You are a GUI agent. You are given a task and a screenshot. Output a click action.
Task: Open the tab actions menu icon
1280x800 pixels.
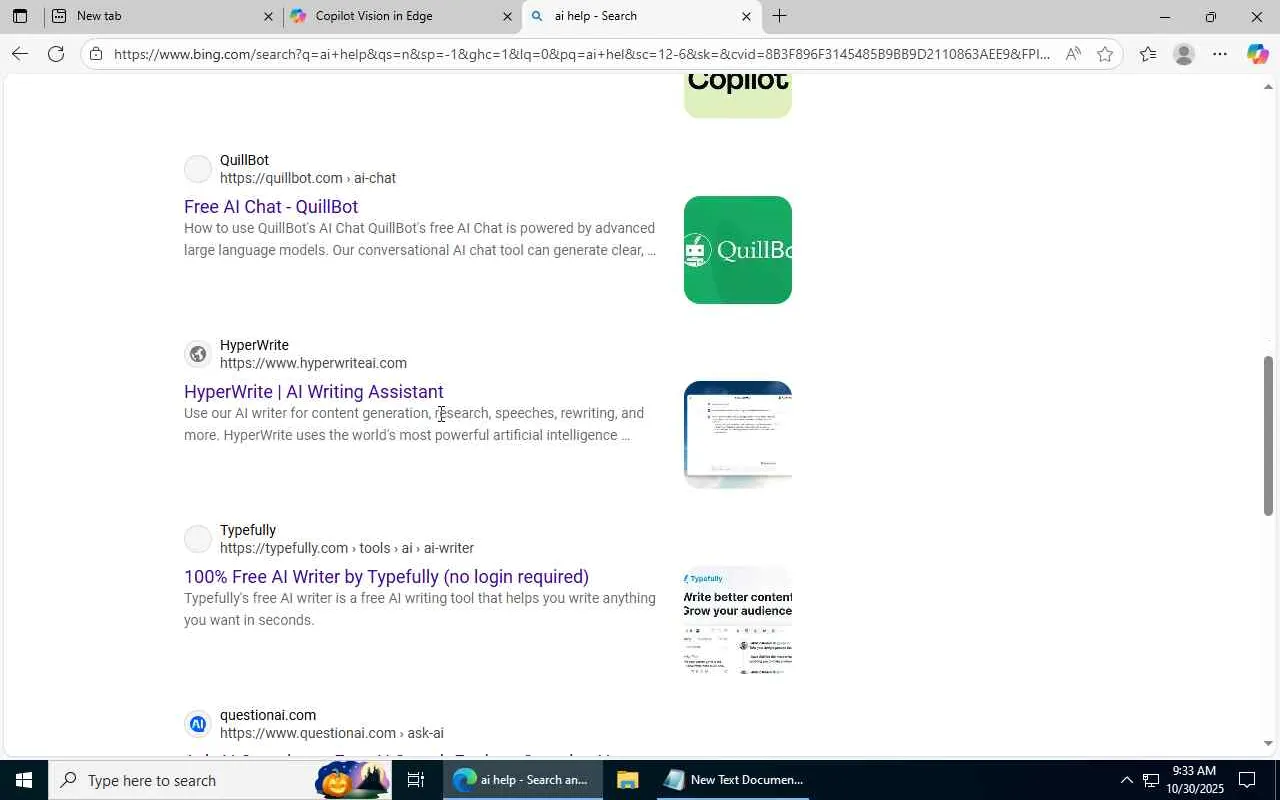tap(20, 16)
